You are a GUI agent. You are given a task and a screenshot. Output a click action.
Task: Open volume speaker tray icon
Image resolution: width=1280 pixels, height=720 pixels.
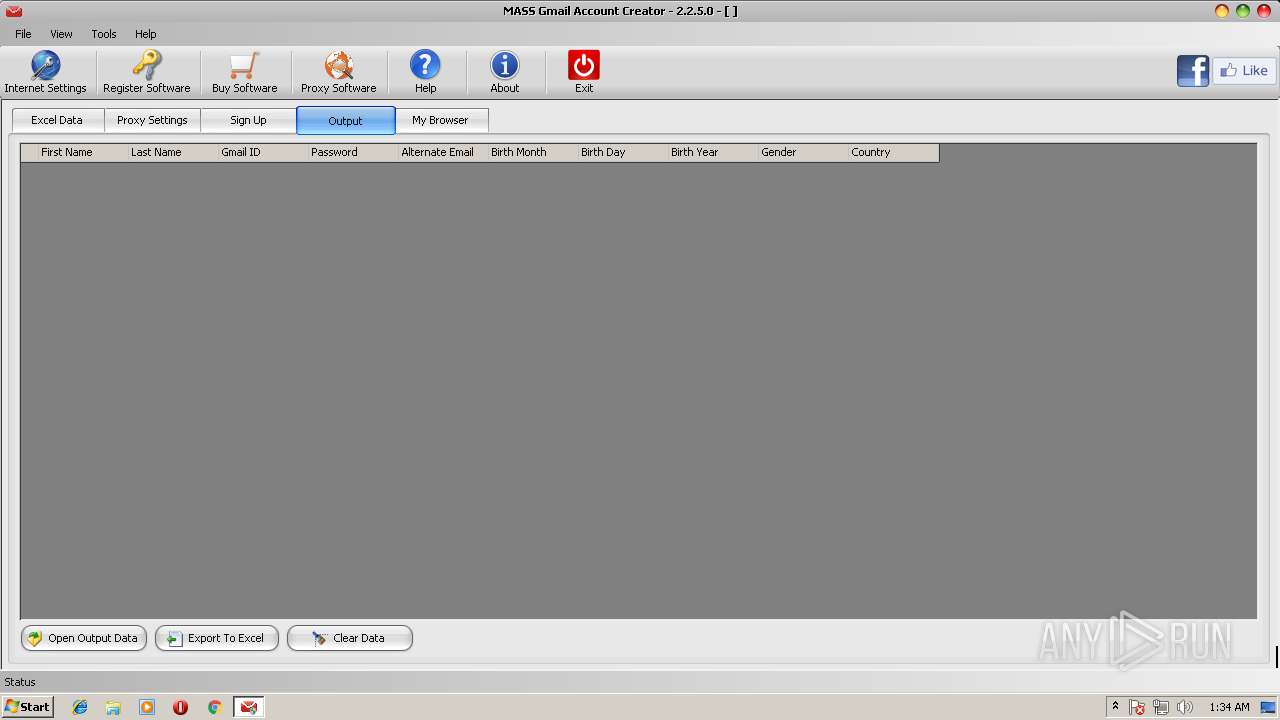click(1185, 707)
